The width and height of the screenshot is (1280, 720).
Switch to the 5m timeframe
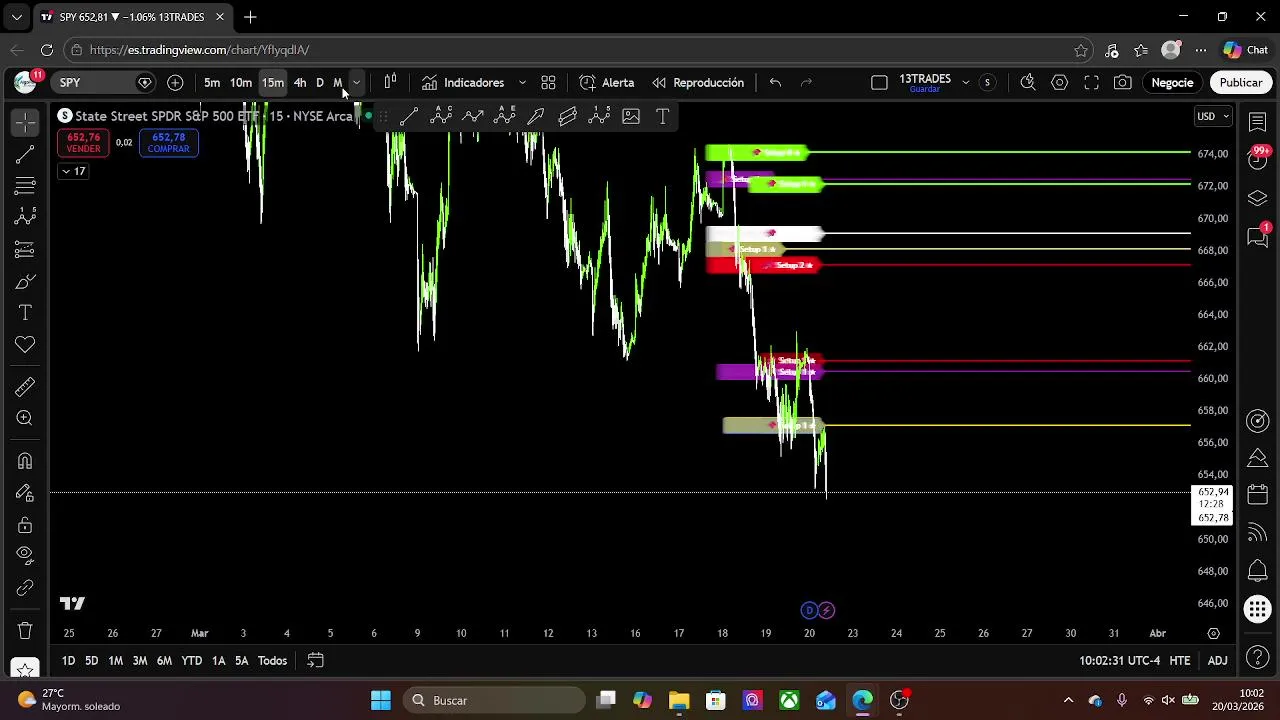click(x=212, y=83)
